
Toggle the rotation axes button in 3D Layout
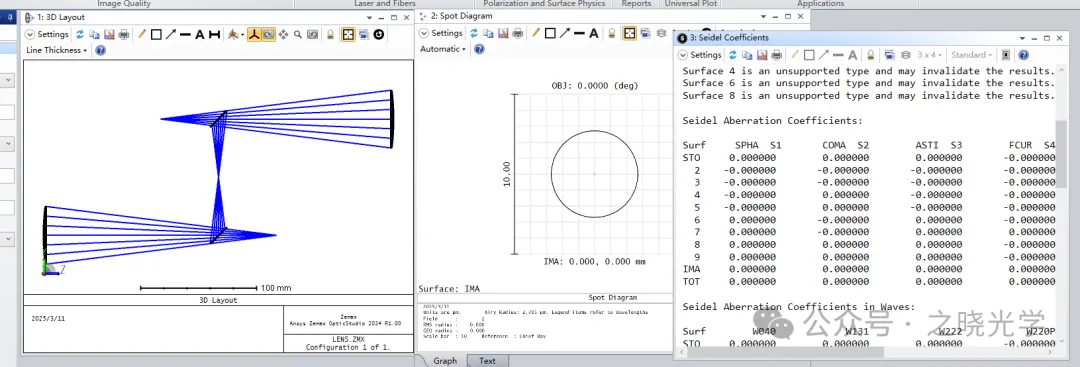pos(254,34)
